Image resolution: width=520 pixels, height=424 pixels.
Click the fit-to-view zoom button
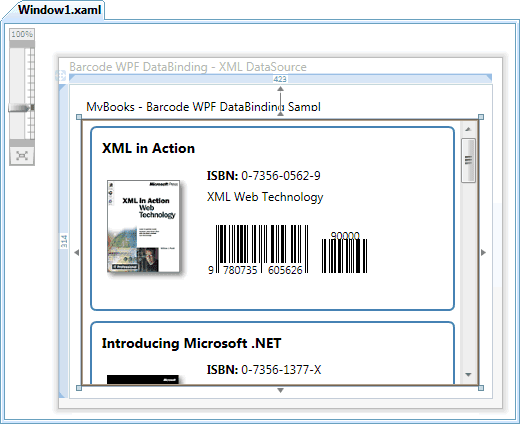(22, 156)
